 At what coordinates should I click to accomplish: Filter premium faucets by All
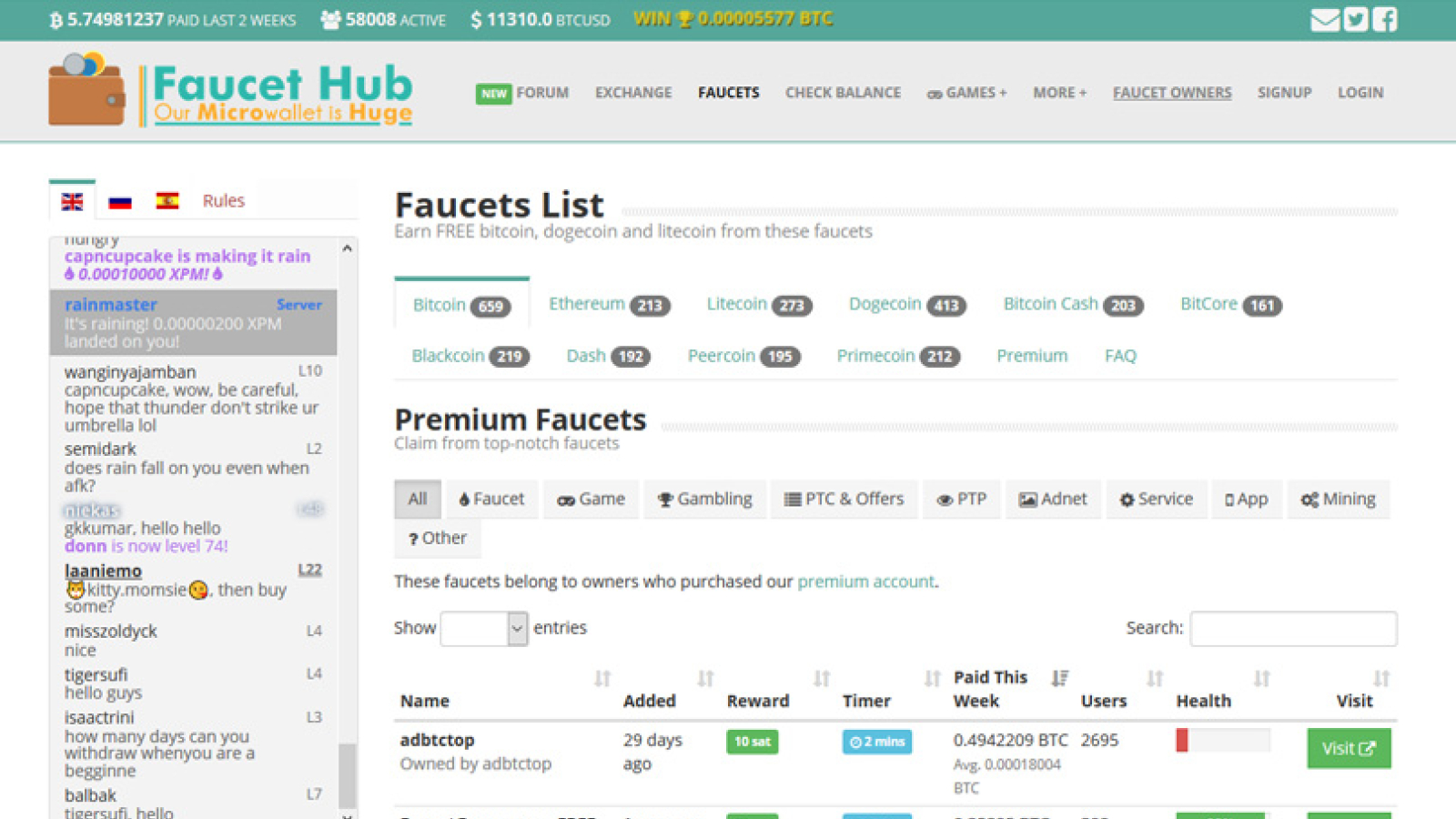(x=418, y=499)
